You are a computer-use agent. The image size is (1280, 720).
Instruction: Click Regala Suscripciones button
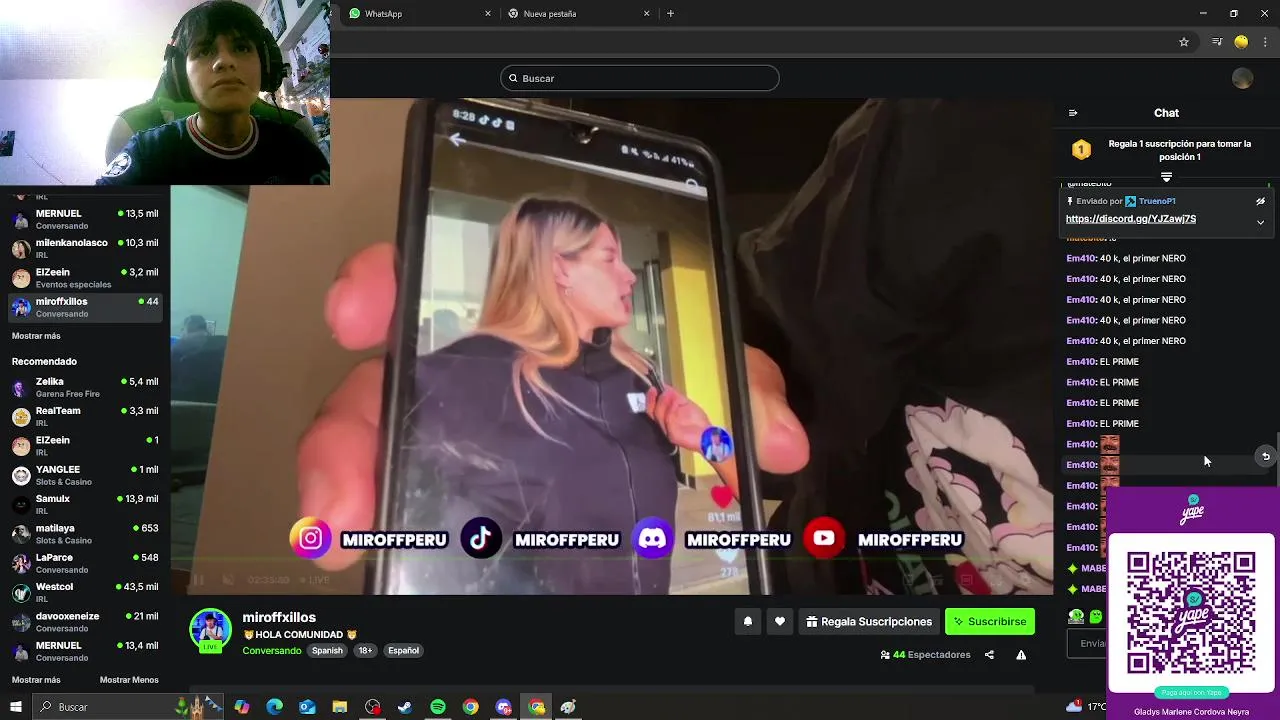tap(869, 621)
